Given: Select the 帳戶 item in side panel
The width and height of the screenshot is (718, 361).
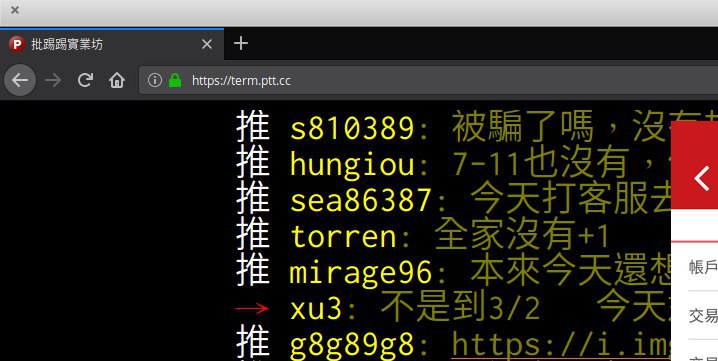Looking at the screenshot, I should (x=703, y=267).
